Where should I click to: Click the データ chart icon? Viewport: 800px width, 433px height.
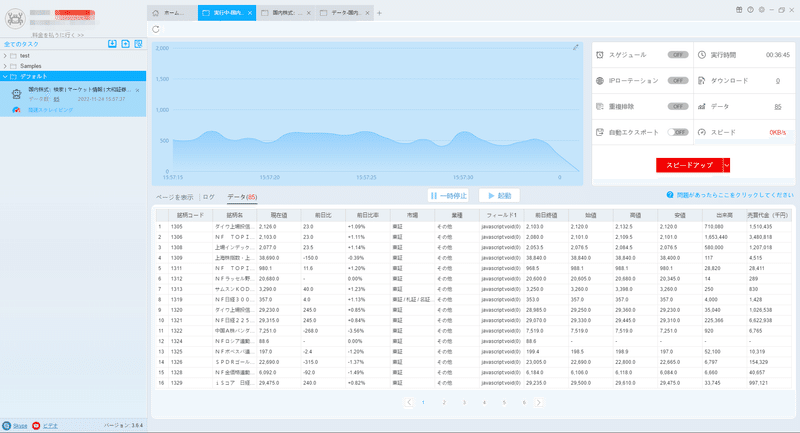(702, 107)
